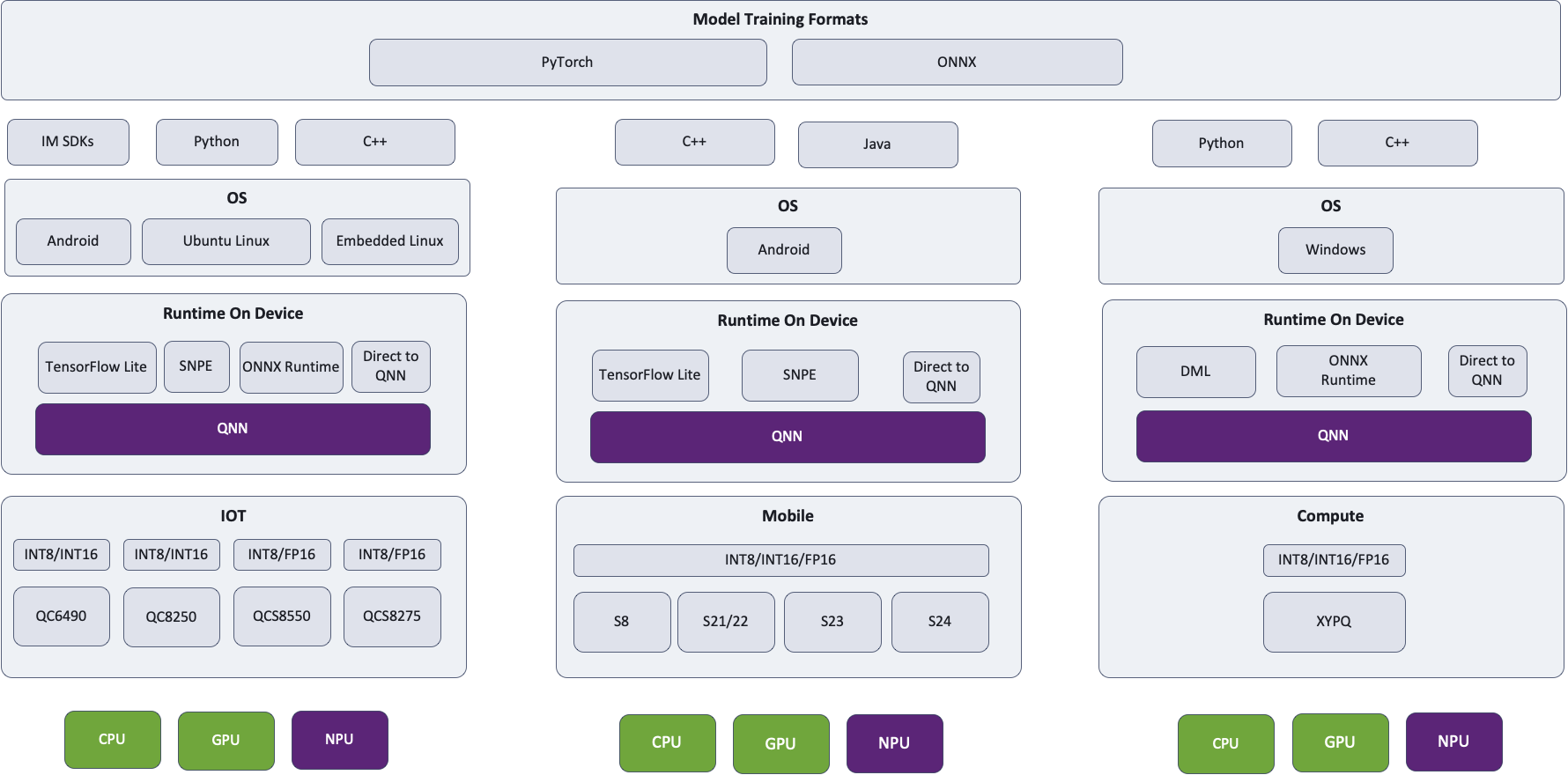
Task: Choose the S24 mobile device box
Action: [x=939, y=622]
